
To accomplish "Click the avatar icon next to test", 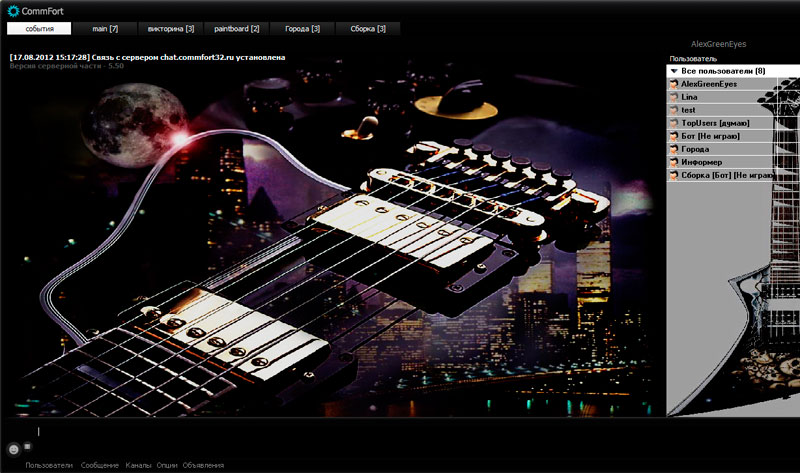I will click(x=674, y=110).
